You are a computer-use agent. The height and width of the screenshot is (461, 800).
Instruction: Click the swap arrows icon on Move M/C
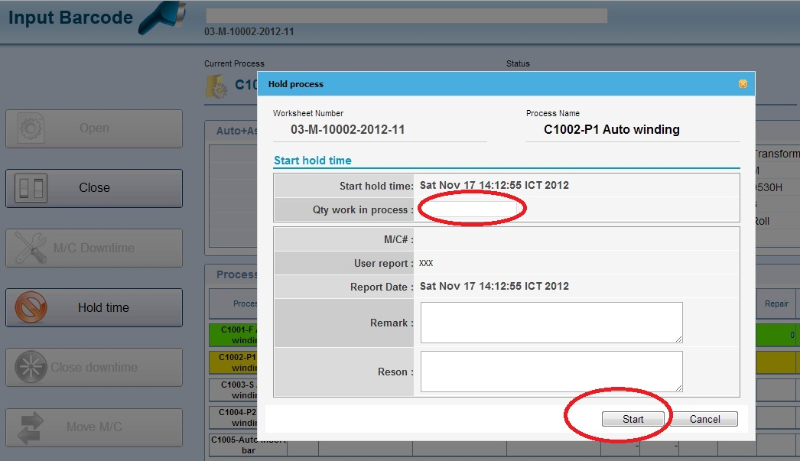coord(31,427)
